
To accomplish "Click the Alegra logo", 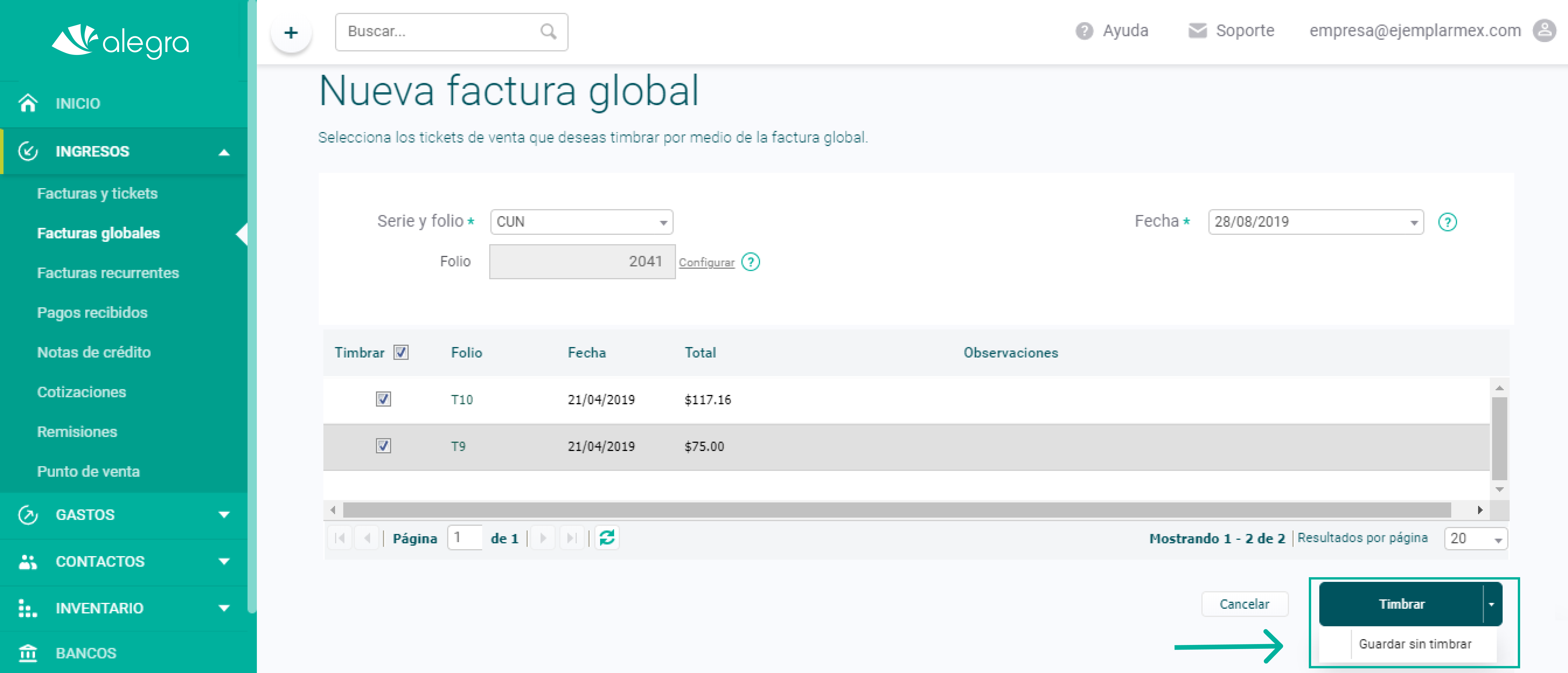I will (x=120, y=41).
